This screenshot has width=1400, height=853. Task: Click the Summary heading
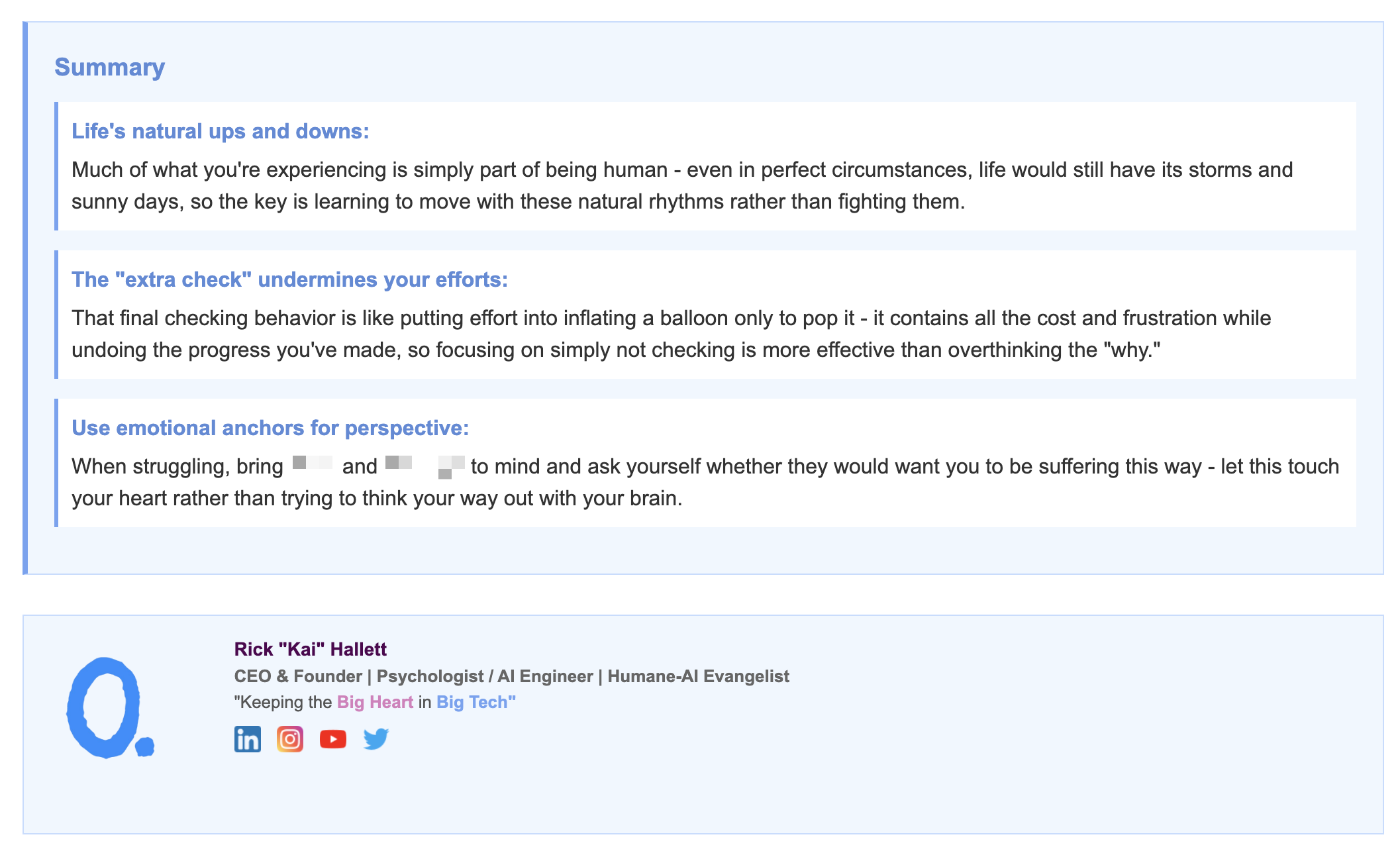(110, 67)
